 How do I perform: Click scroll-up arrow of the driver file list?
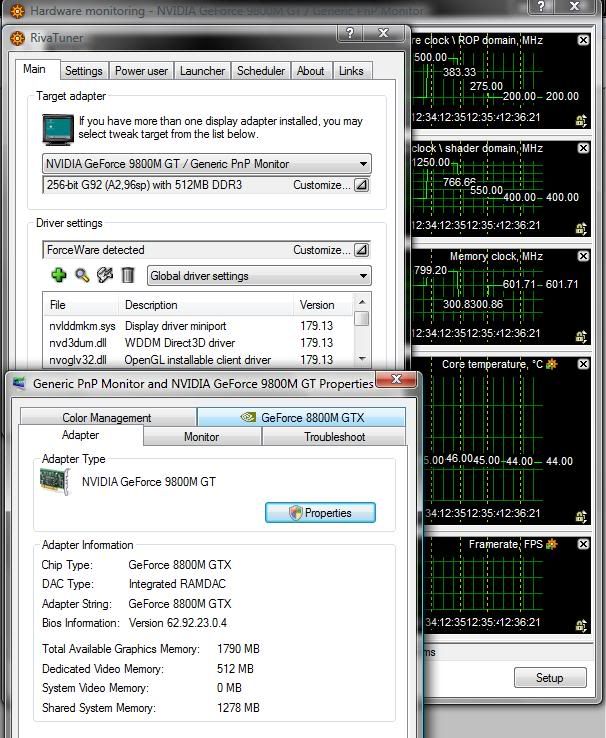(361, 302)
